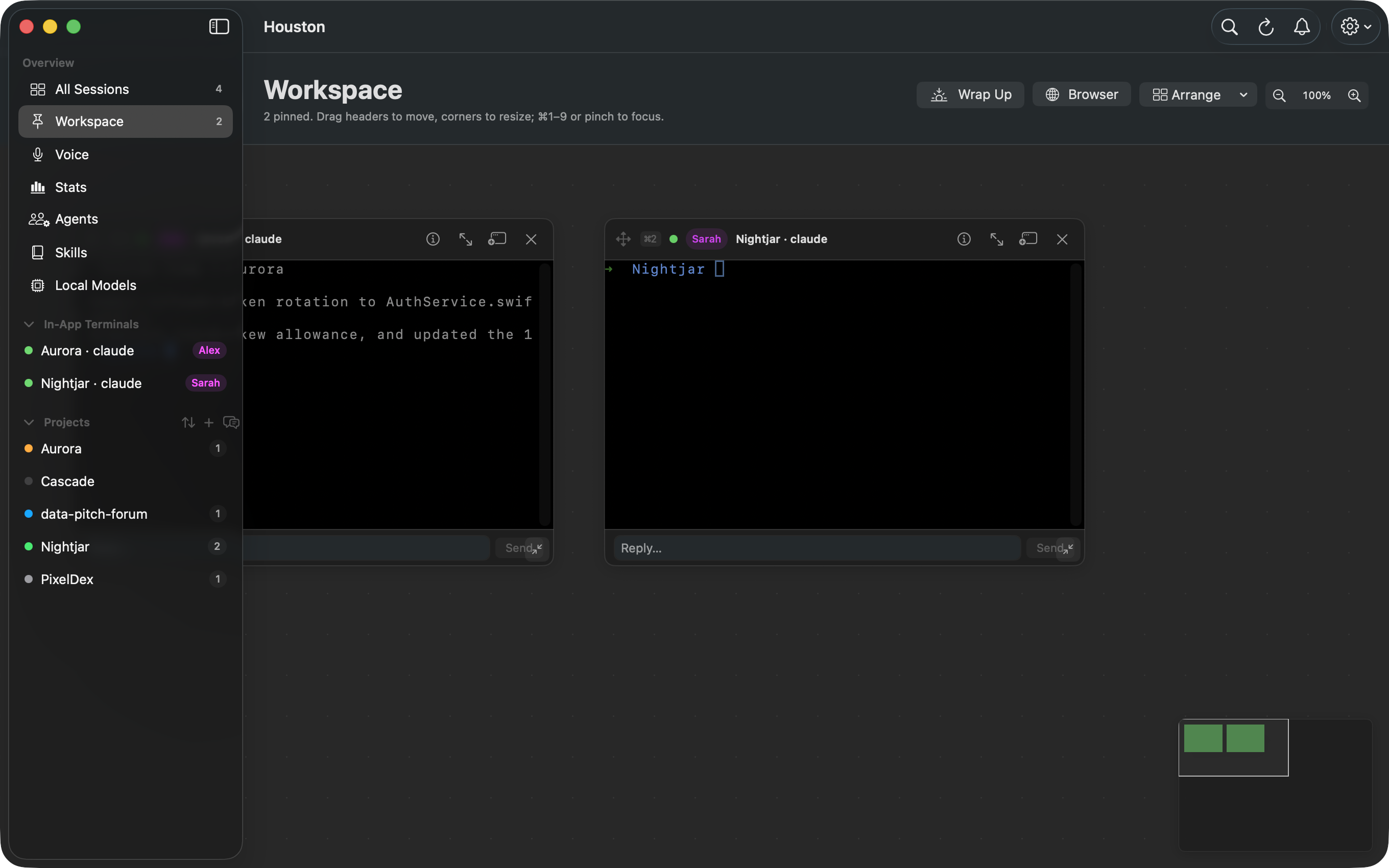This screenshot has height=868, width=1389.
Task: Open Local Models in the sidebar
Action: 125,285
